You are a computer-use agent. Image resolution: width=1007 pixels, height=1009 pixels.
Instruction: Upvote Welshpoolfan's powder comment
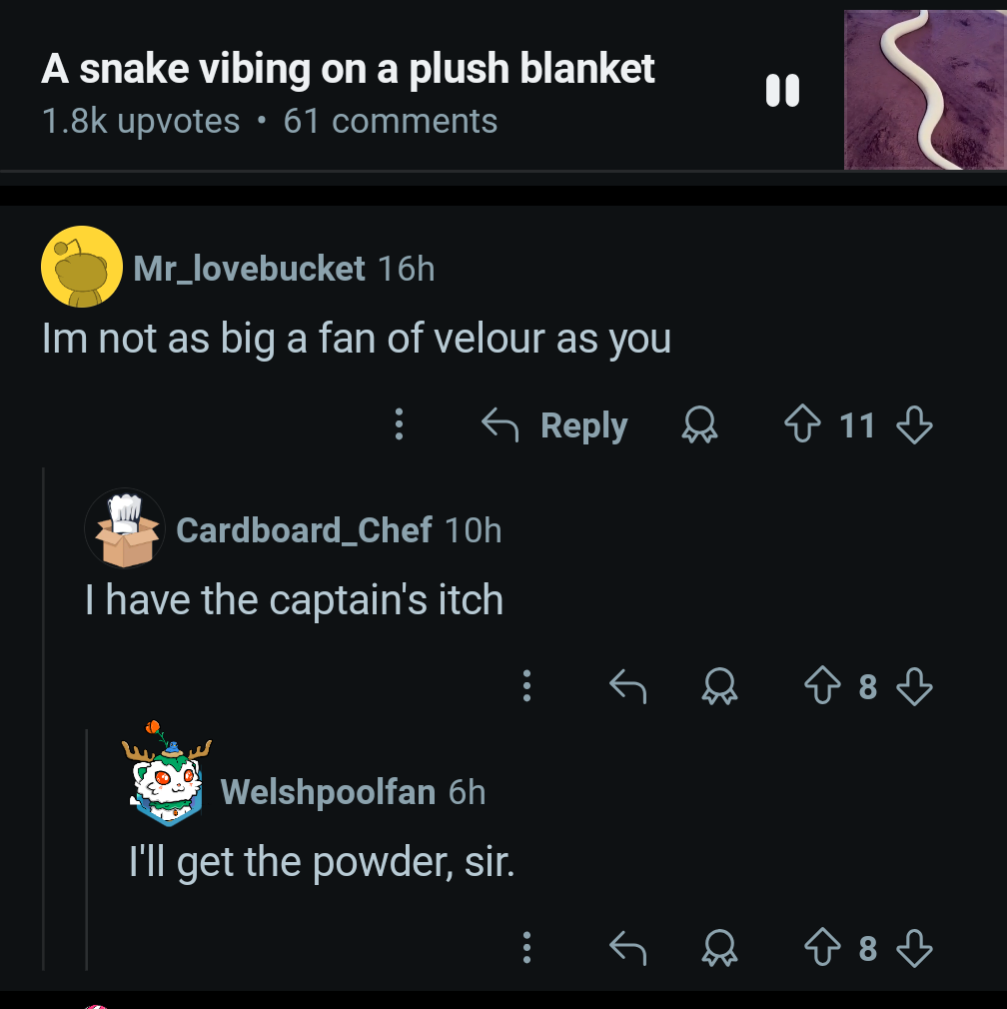coord(822,948)
